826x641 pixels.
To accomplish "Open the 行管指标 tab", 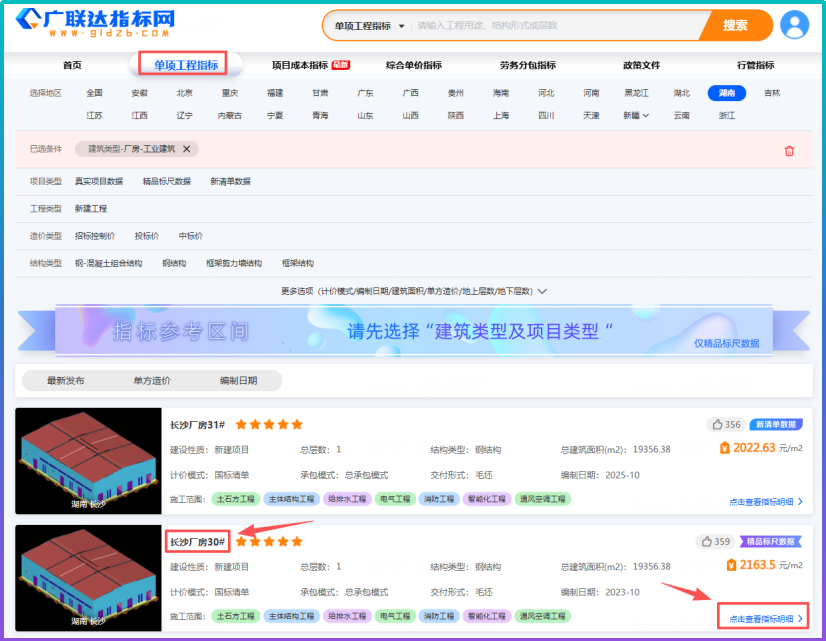I will pos(755,65).
